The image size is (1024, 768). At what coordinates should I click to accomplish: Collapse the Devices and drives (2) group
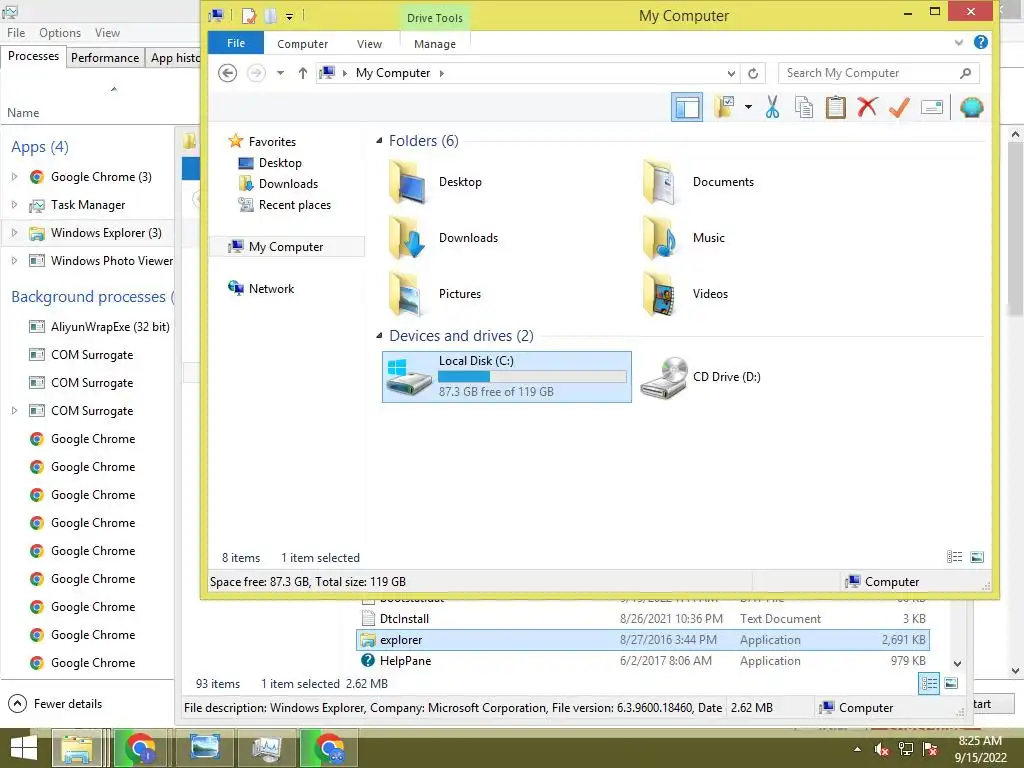pyautogui.click(x=379, y=336)
